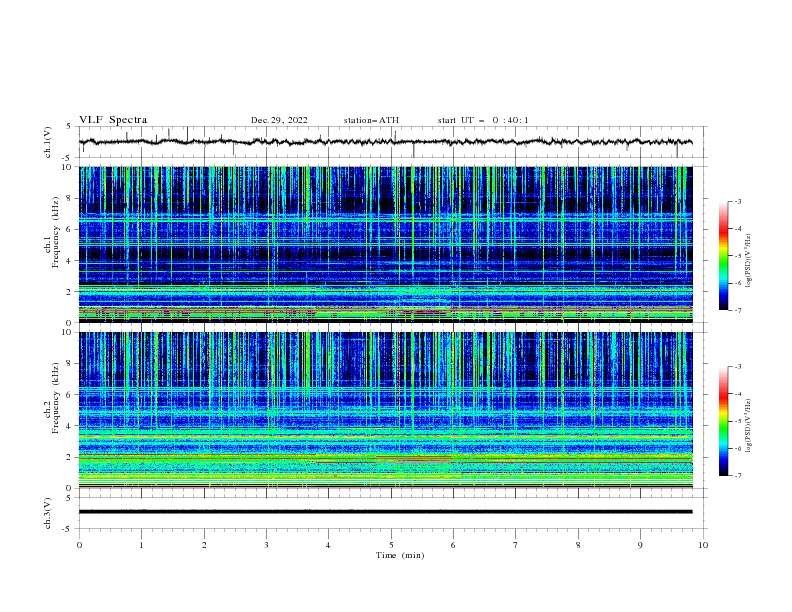Click time axis tick label "7"
The width and height of the screenshot is (792, 612).
click(x=516, y=545)
